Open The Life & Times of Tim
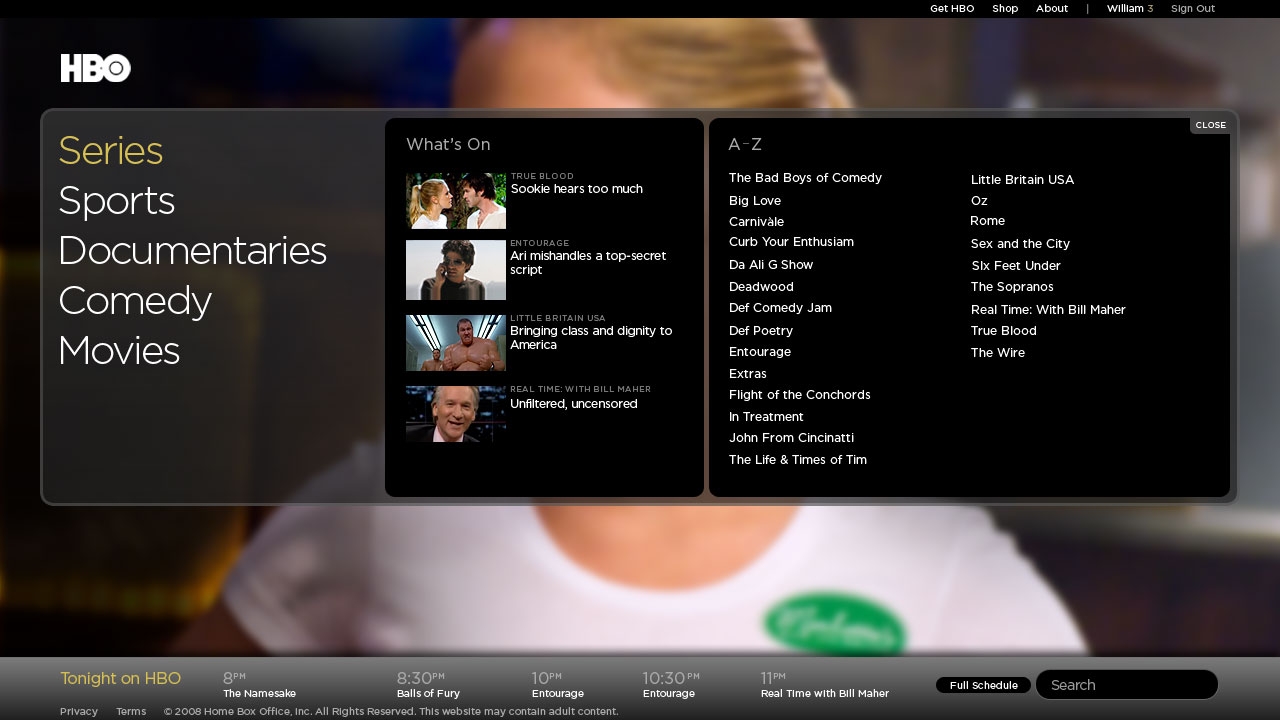This screenshot has height=720, width=1280. (798, 460)
